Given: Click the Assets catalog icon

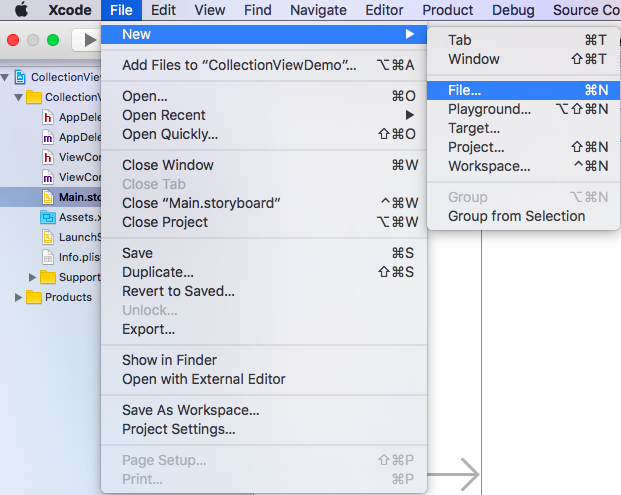Looking at the screenshot, I should [x=48, y=217].
